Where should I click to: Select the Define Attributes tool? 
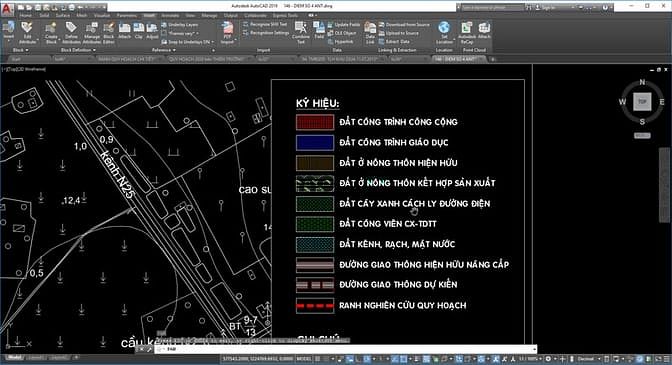(x=71, y=33)
